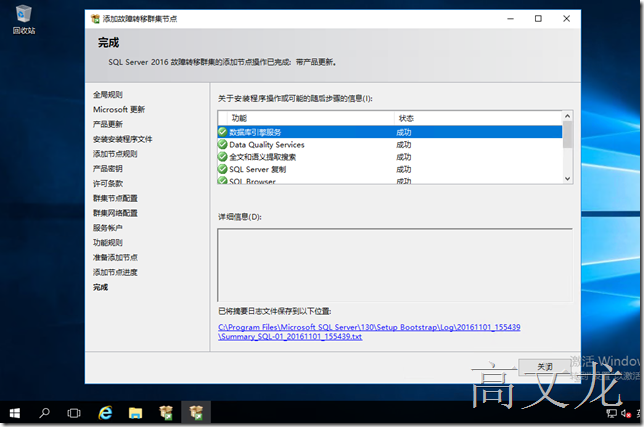Select the 数据库引擎服务 row
Image resolution: width=644 pixels, height=427 pixels.
point(390,132)
